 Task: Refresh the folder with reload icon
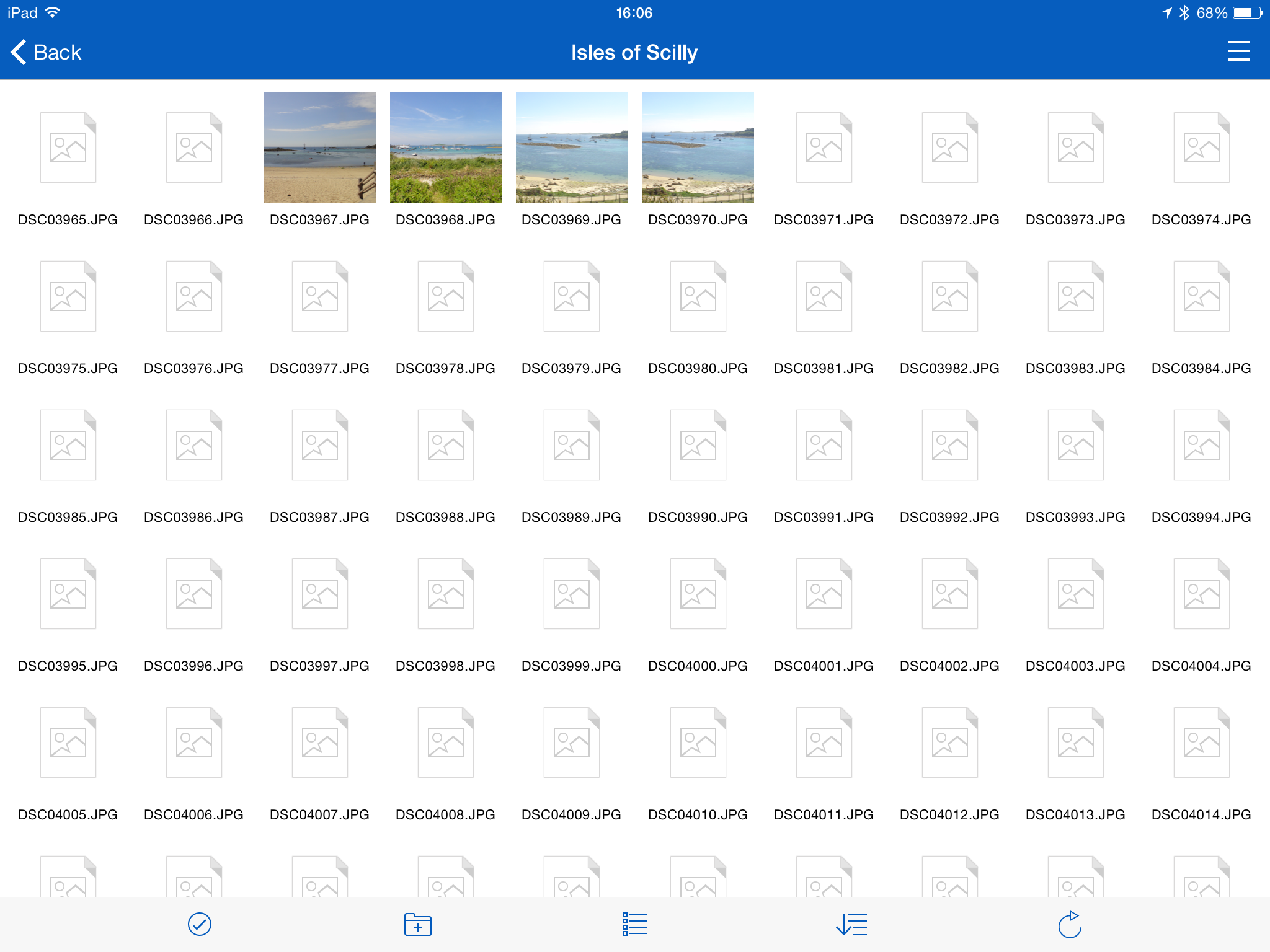pyautogui.click(x=1070, y=924)
